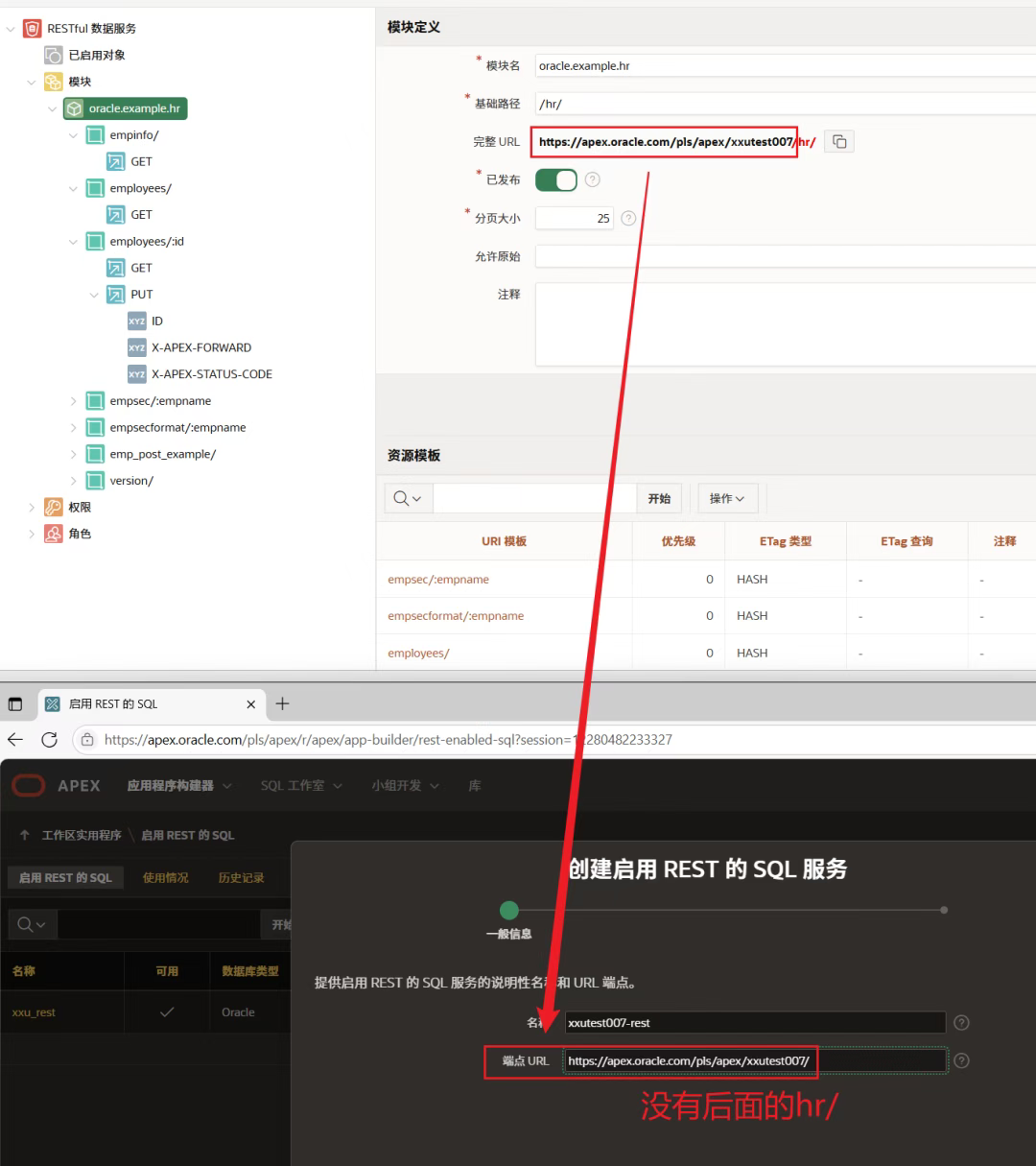This screenshot has height=1166, width=1036.
Task: Click the 名称 field containing xxutest007-rest
Action: coord(755,1023)
